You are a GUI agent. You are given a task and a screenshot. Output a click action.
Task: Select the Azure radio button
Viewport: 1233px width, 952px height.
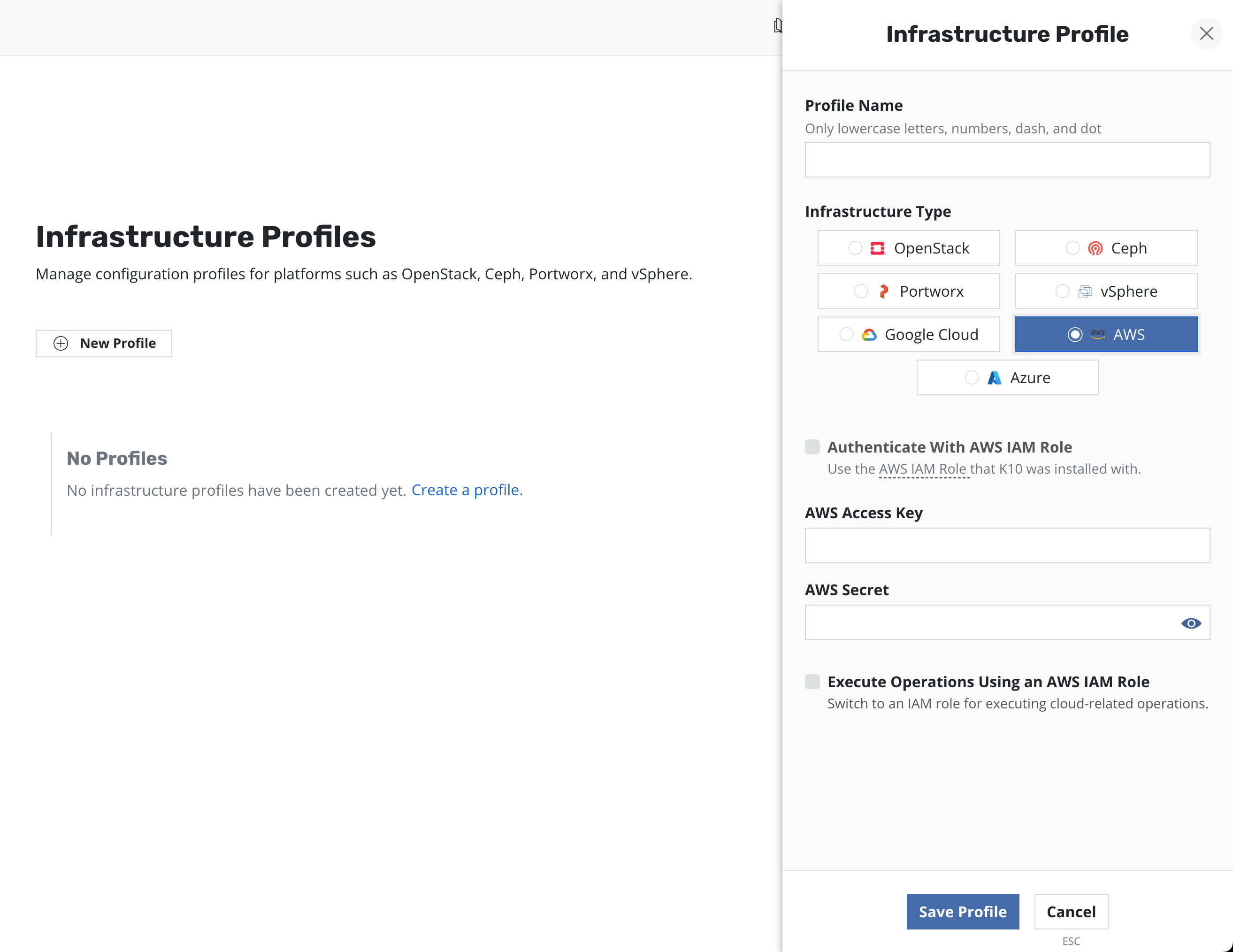point(972,378)
